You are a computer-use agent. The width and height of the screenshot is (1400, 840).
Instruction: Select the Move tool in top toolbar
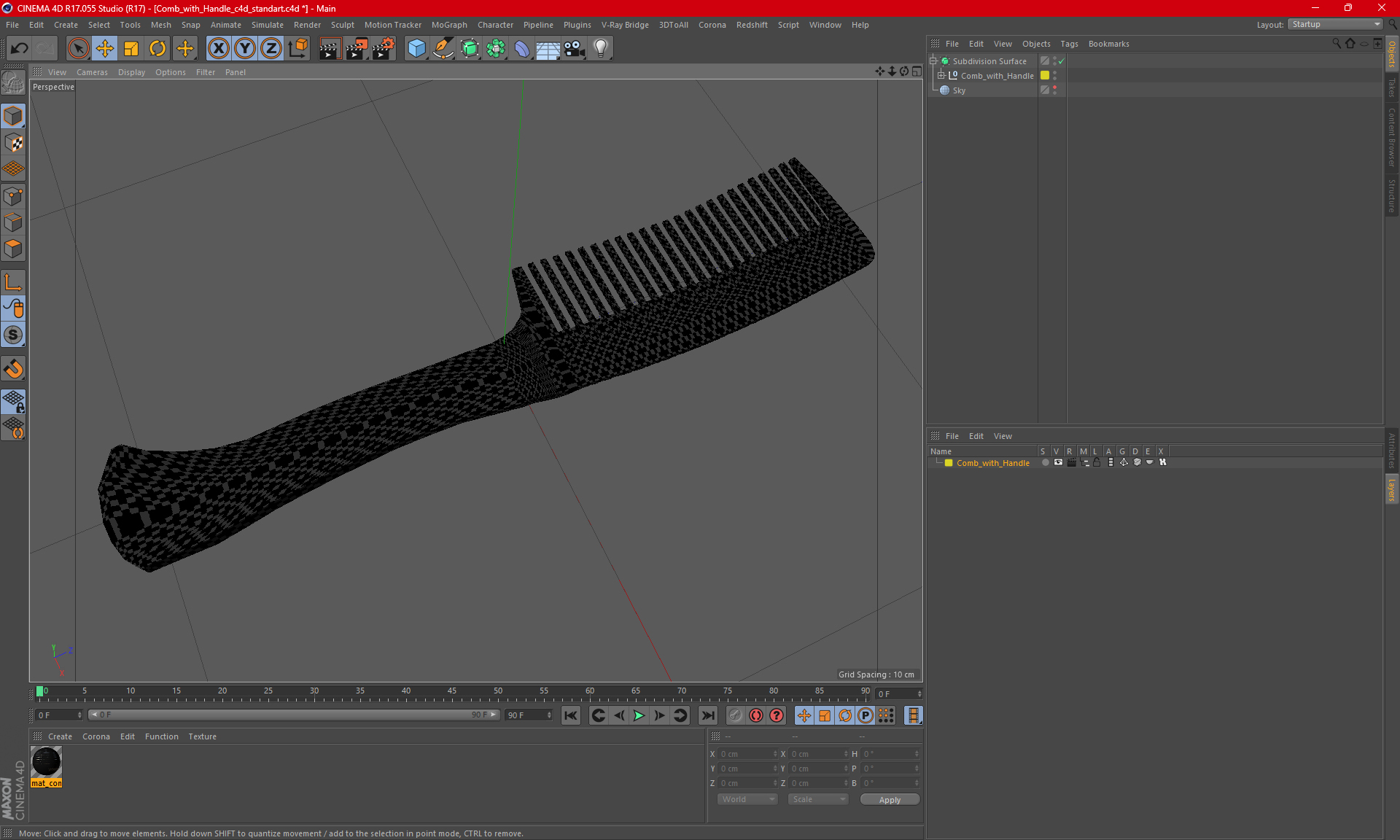pos(105,49)
